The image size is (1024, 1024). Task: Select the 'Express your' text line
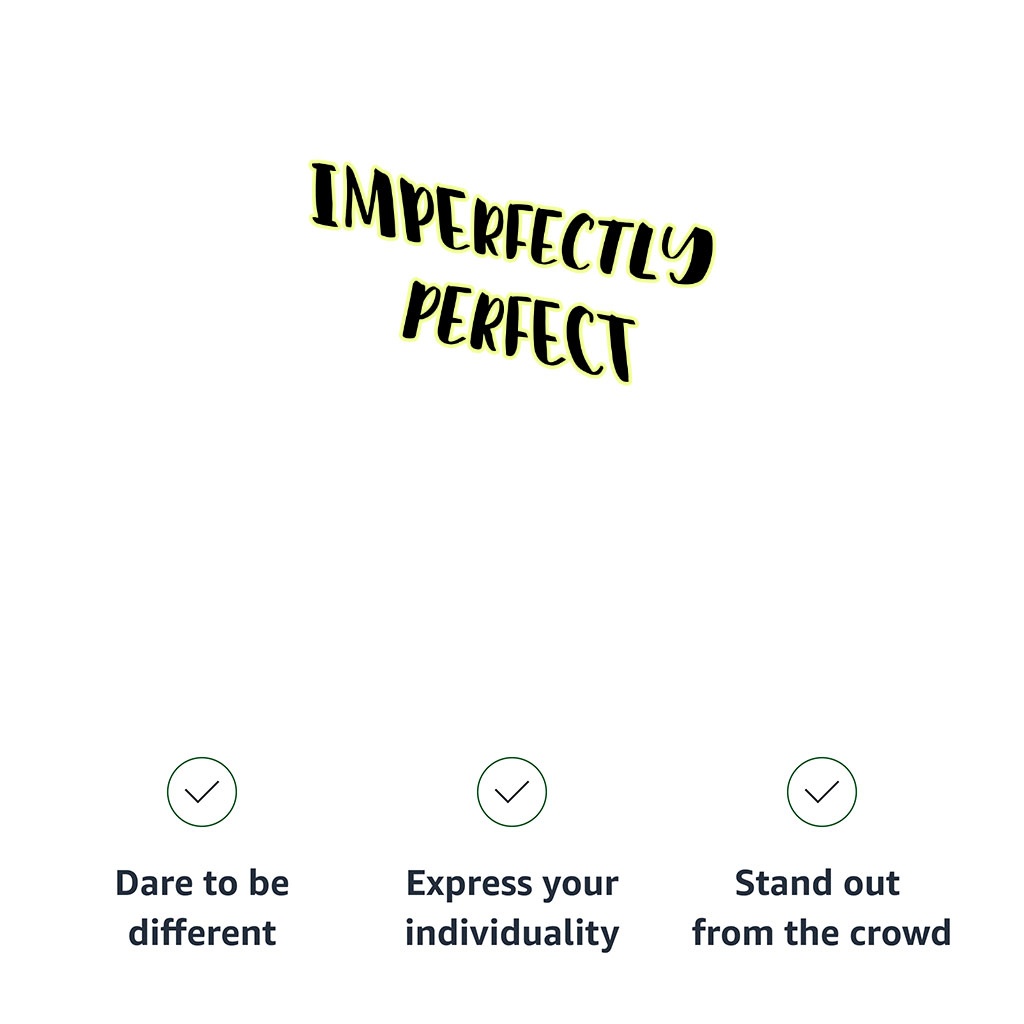point(512,884)
